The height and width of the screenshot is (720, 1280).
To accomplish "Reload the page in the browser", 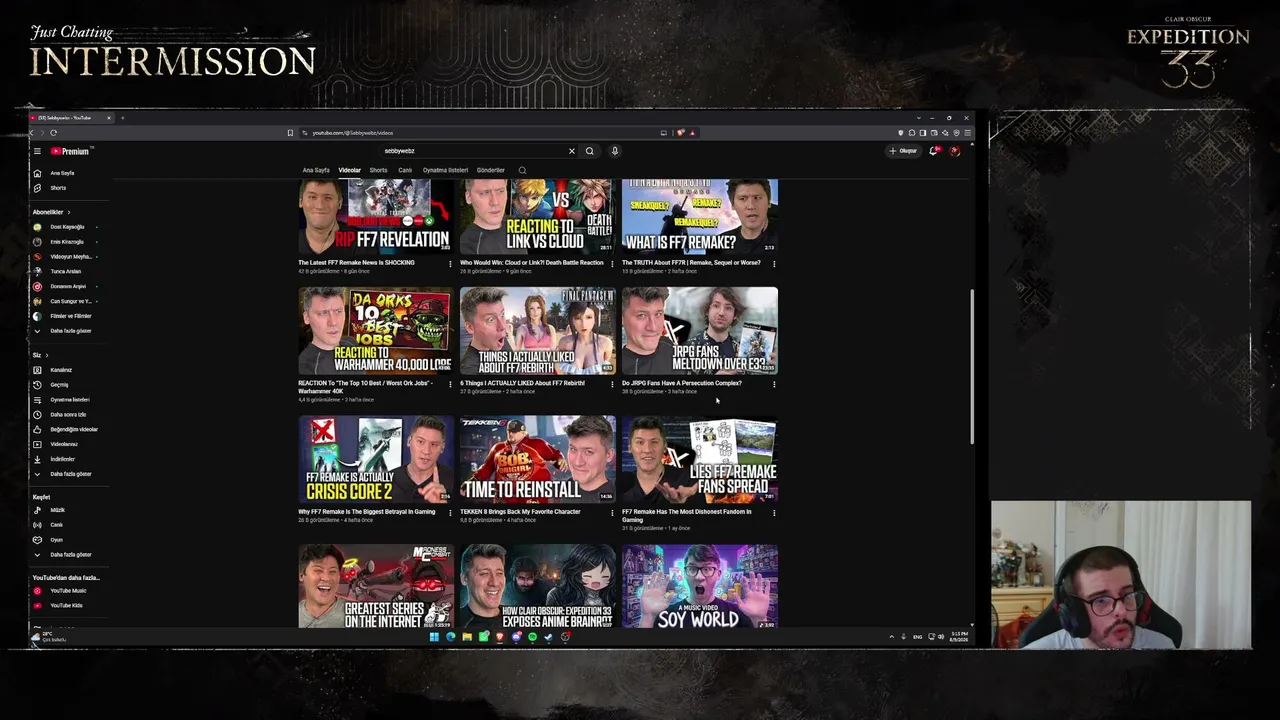I will click(x=53, y=133).
